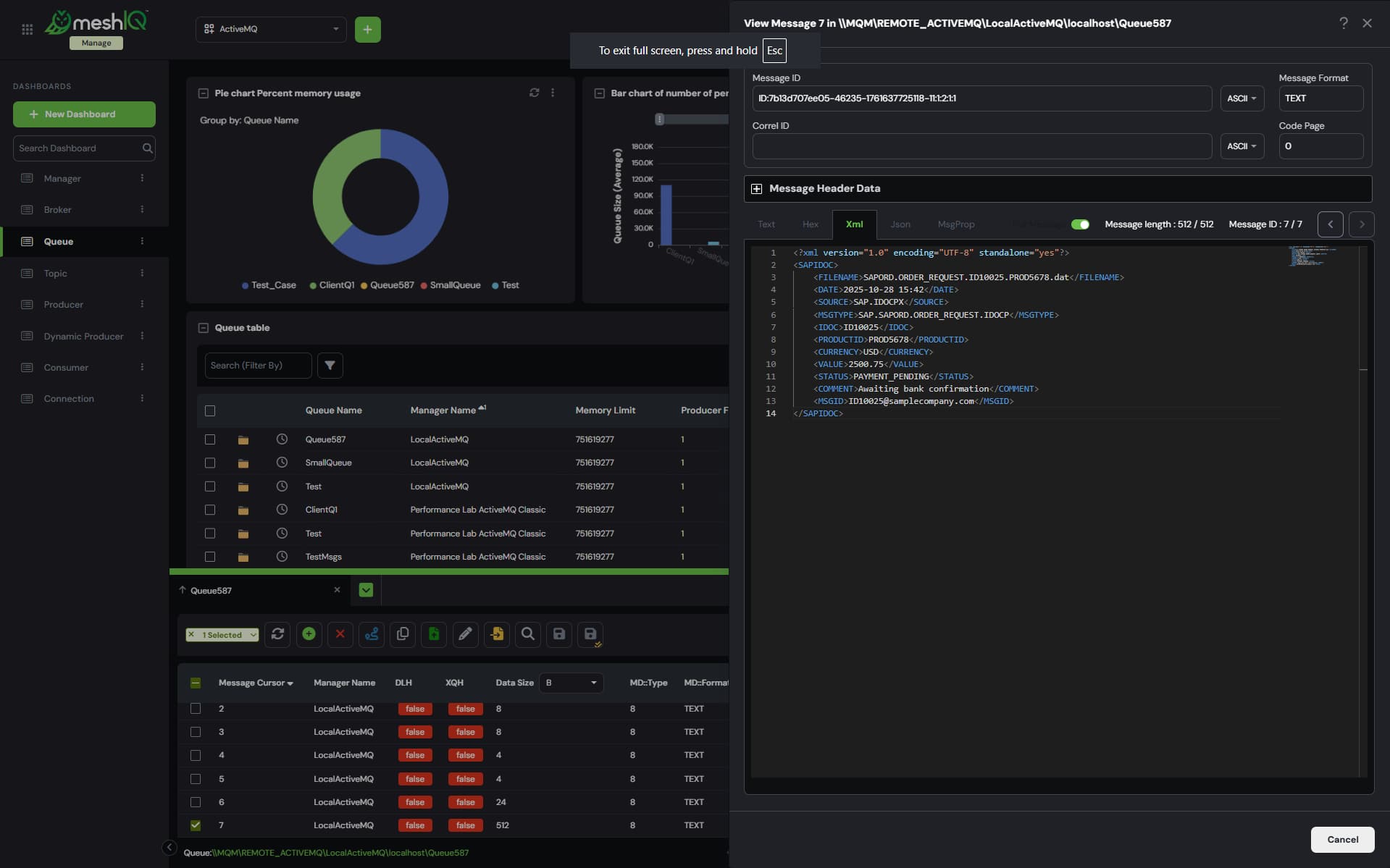The image size is (1390, 868).
Task: Open the ASCII dropdown next to Message ID
Action: 1242,98
